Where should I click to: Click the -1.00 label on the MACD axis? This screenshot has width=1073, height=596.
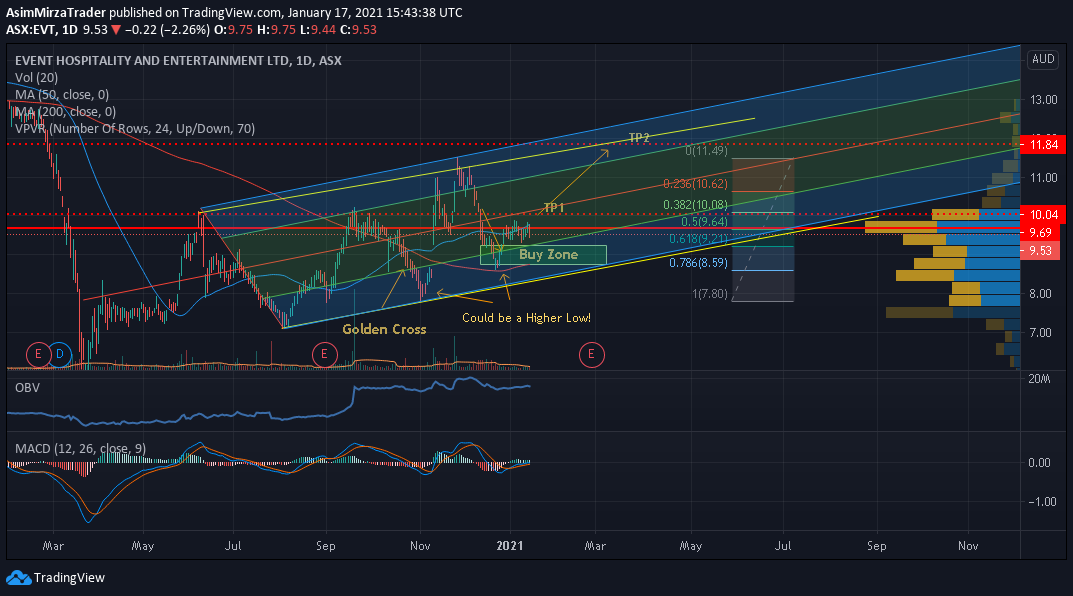tap(1042, 502)
